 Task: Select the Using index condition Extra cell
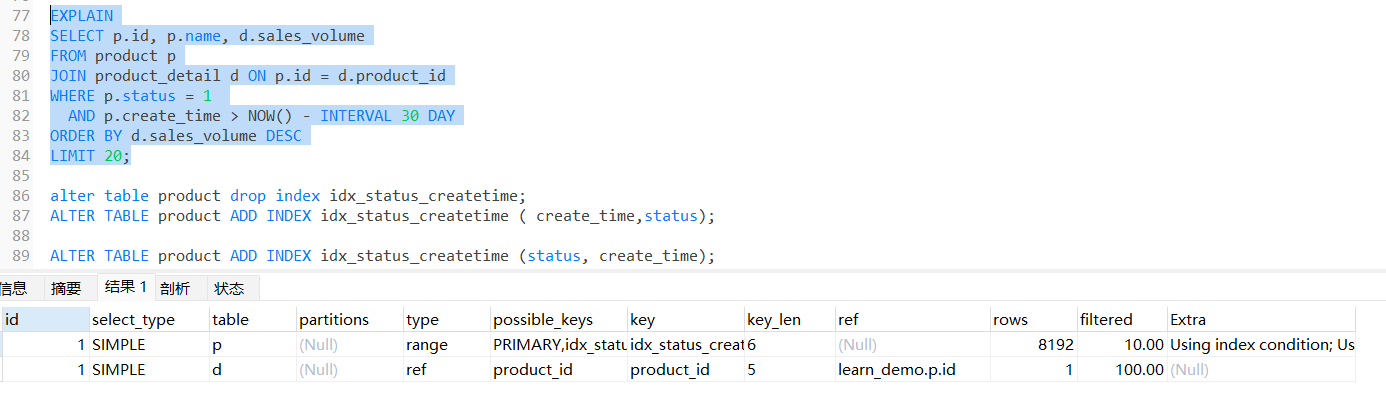pyautogui.click(x=1260, y=345)
